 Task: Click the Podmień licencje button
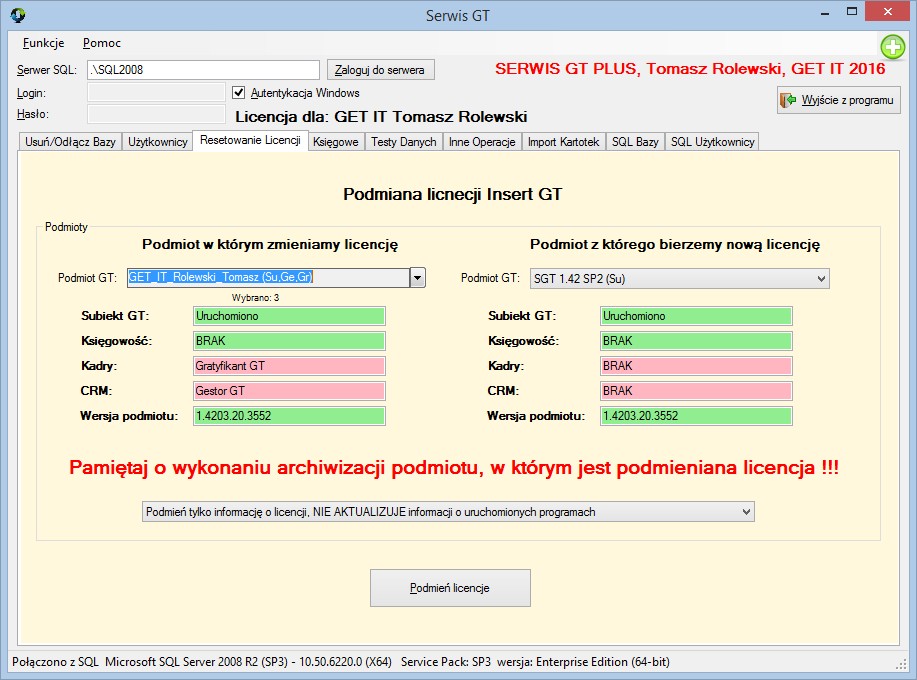click(450, 588)
